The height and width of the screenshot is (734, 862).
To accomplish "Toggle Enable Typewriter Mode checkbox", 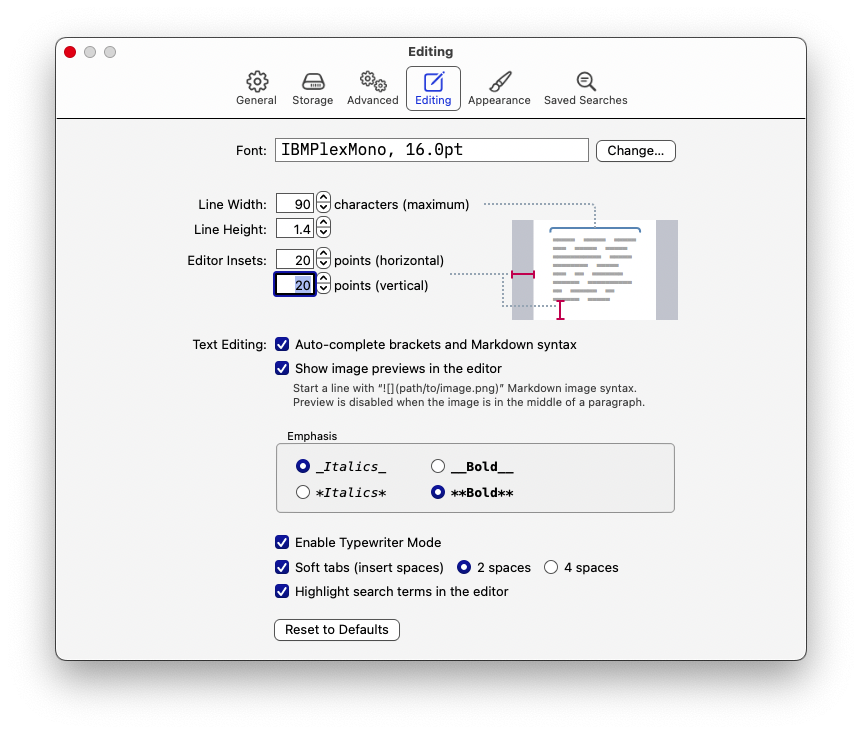I will (282, 542).
